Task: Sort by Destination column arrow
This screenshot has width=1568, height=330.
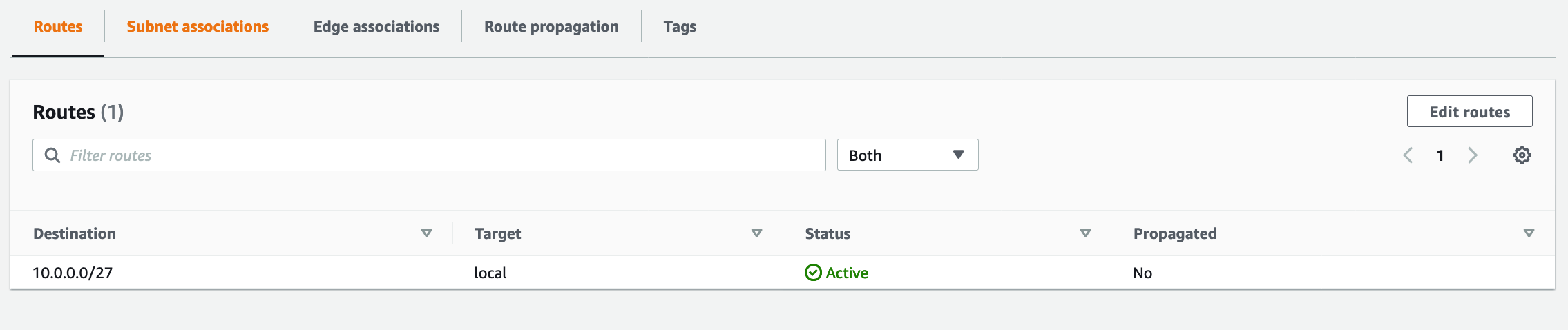Action: click(426, 233)
